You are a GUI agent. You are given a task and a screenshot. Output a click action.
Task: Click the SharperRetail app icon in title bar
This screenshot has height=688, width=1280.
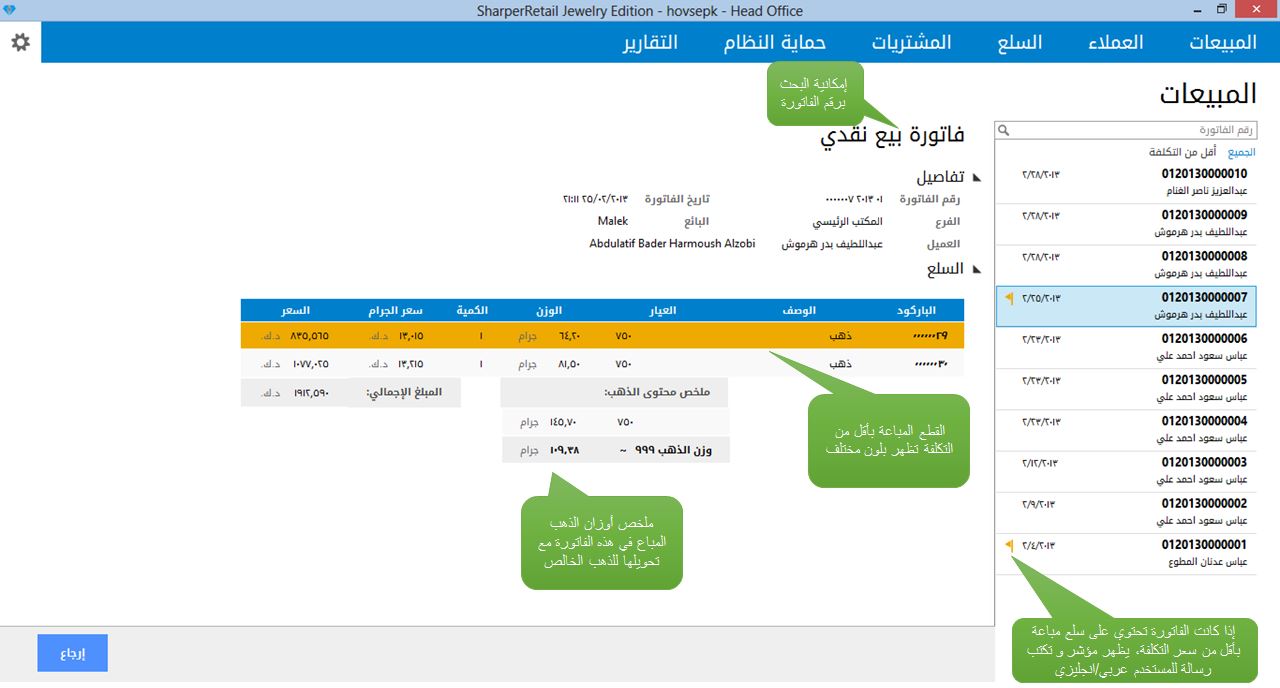point(10,10)
